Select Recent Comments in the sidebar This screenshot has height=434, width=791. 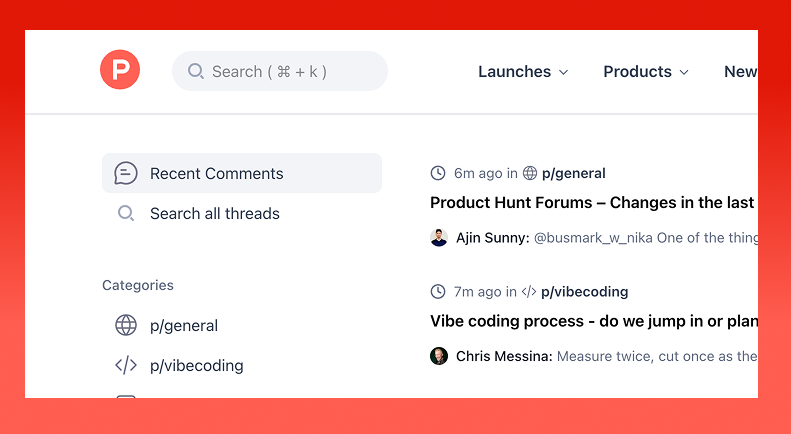click(217, 173)
